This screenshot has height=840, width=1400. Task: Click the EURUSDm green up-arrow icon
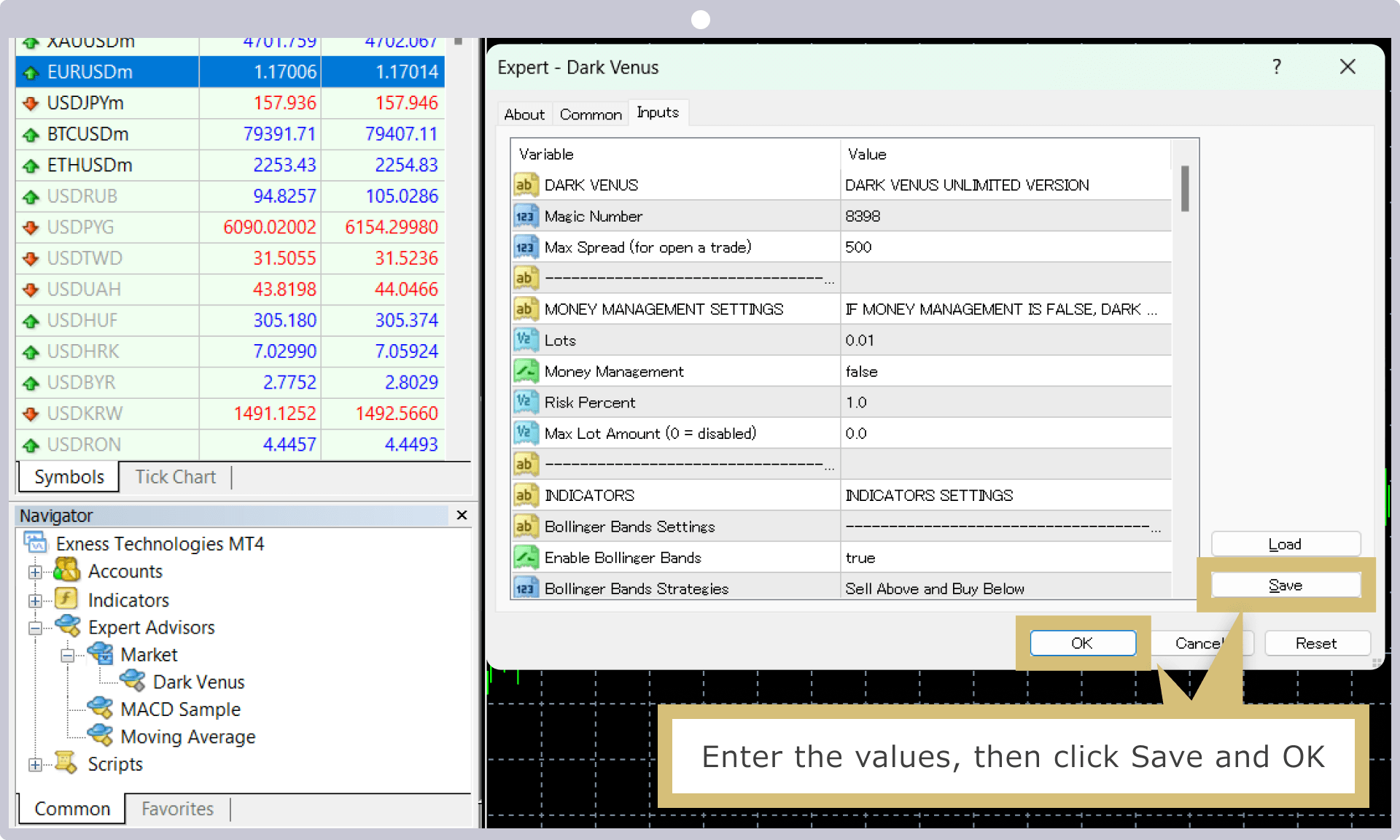31,72
